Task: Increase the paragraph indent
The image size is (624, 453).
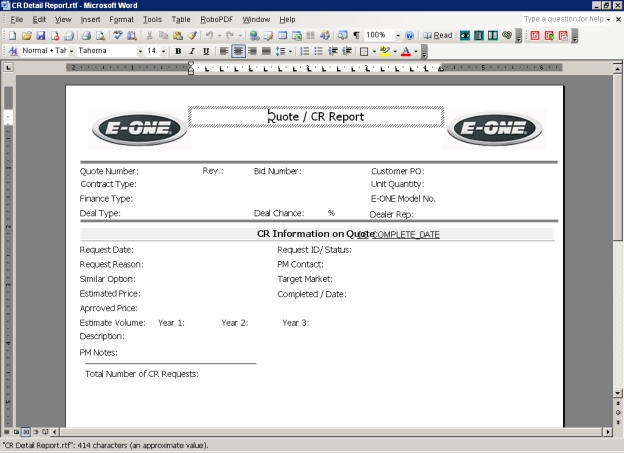Action: pos(347,51)
